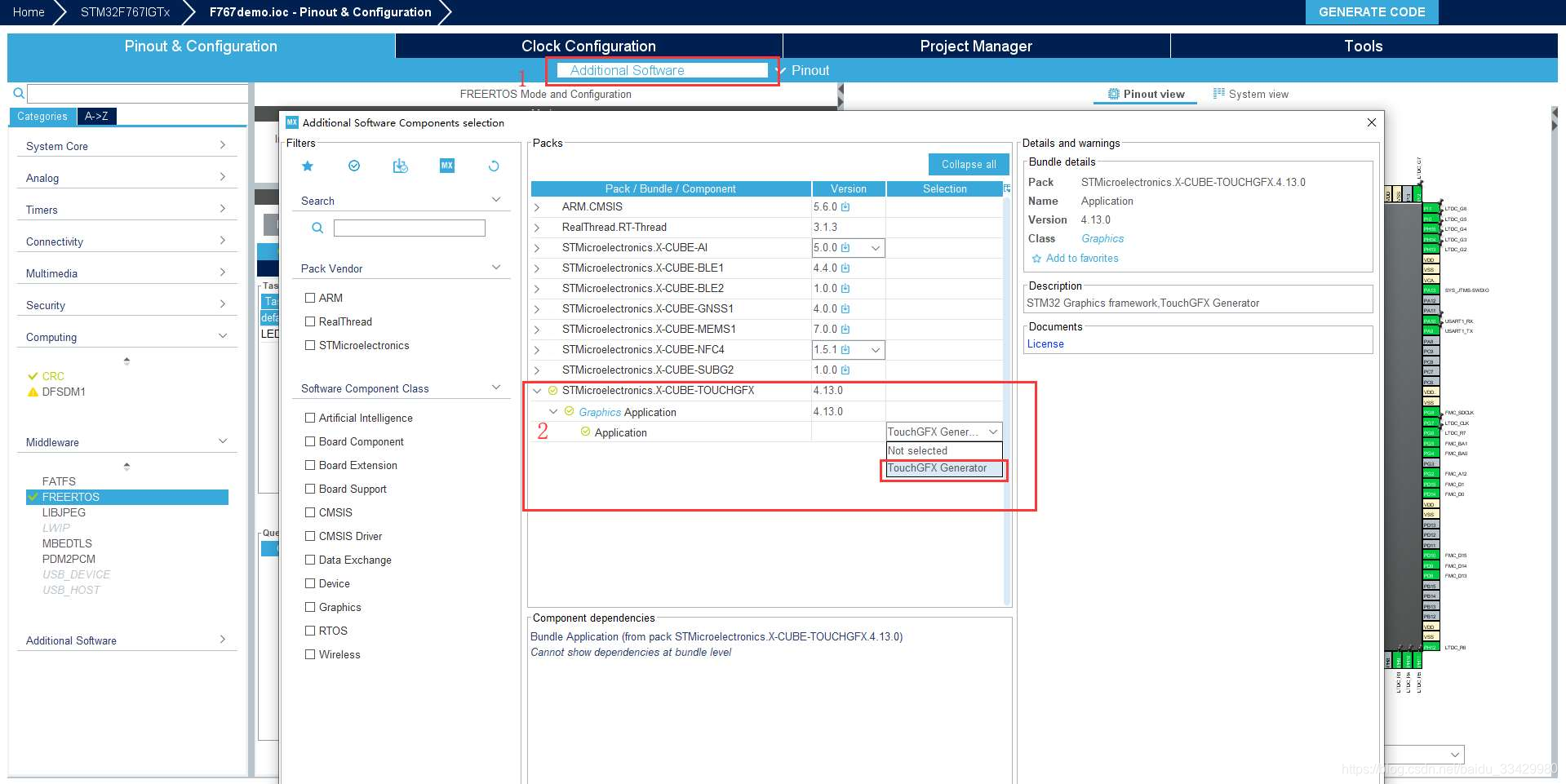The width and height of the screenshot is (1566, 784).
Task: Enable the Wireless class filter
Action: point(310,654)
